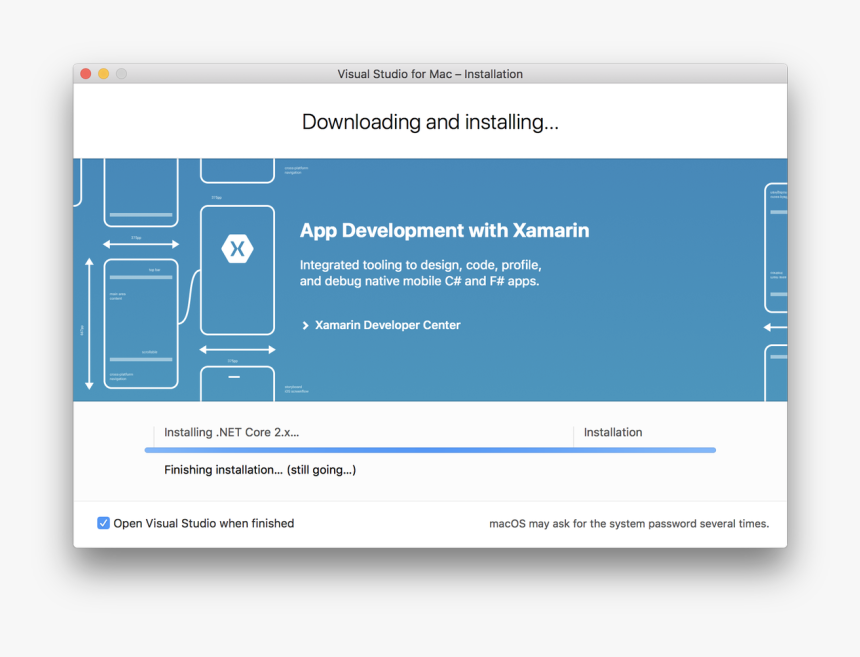Viewport: 860px width, 657px height.
Task: Click the horizontal double arrow above the tab bar wireframe
Action: (x=141, y=244)
